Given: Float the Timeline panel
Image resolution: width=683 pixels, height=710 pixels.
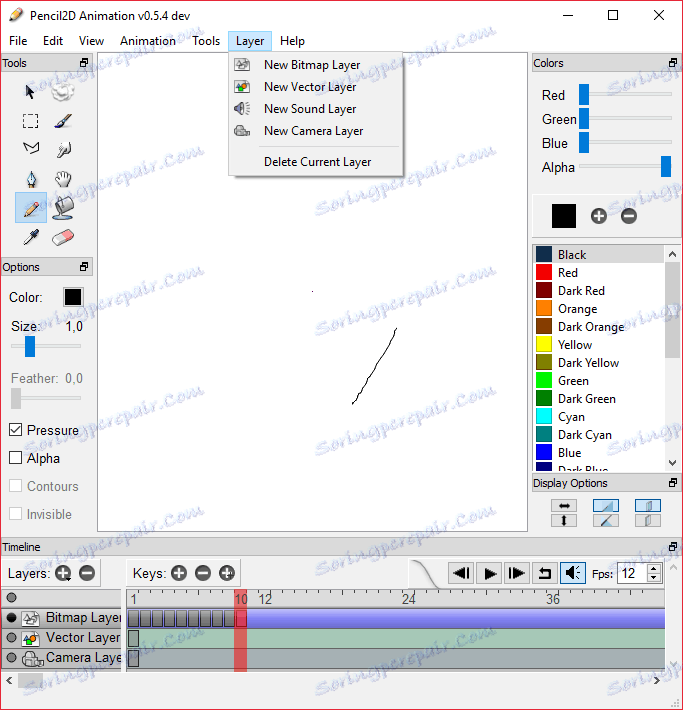Looking at the screenshot, I should click(x=673, y=547).
